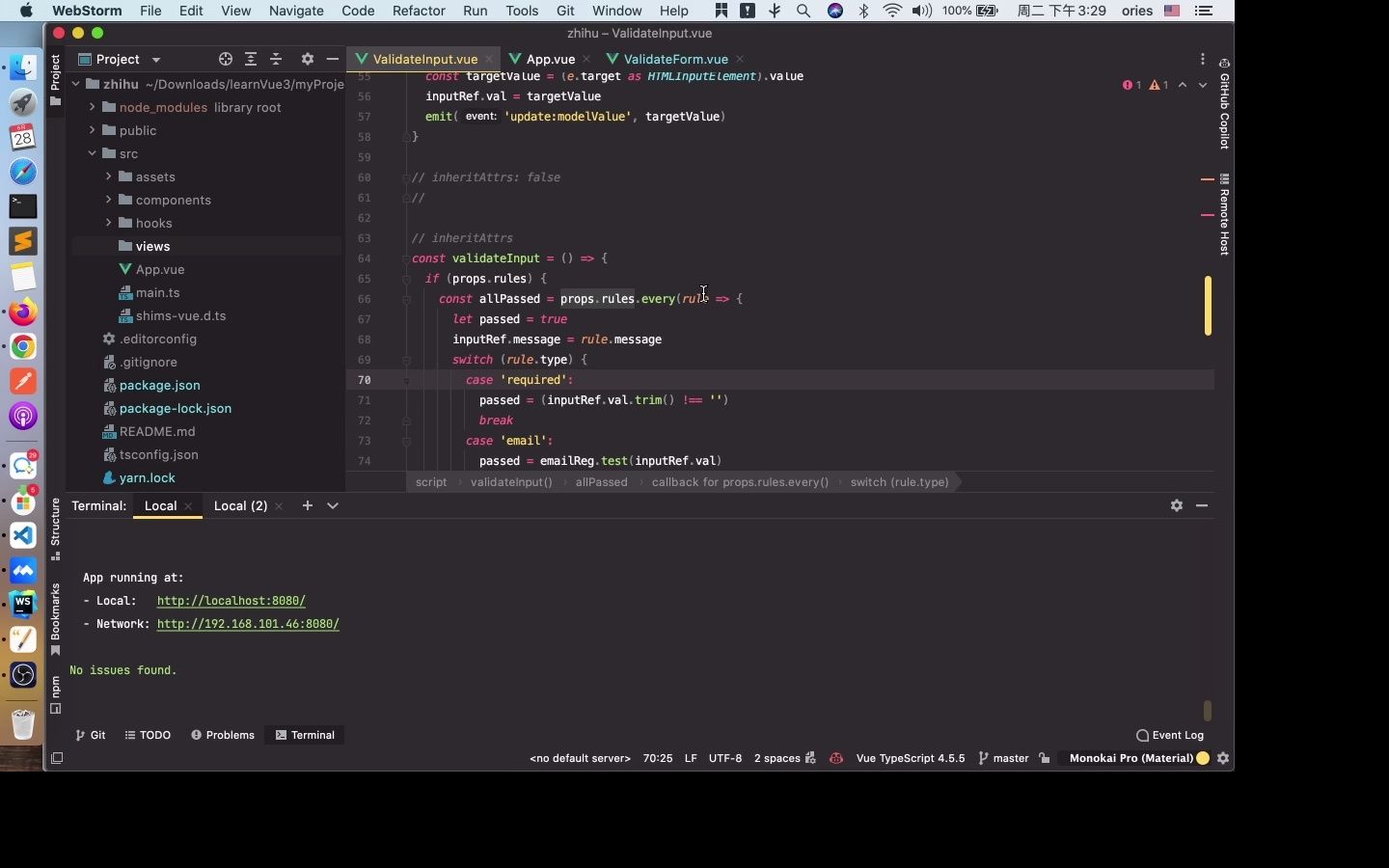Open the Event Log
The image size is (1389, 868).
click(1170, 735)
